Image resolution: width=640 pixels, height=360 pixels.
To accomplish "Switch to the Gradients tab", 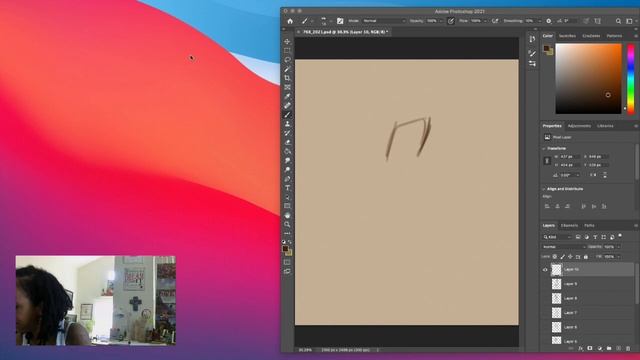I will 591,36.
